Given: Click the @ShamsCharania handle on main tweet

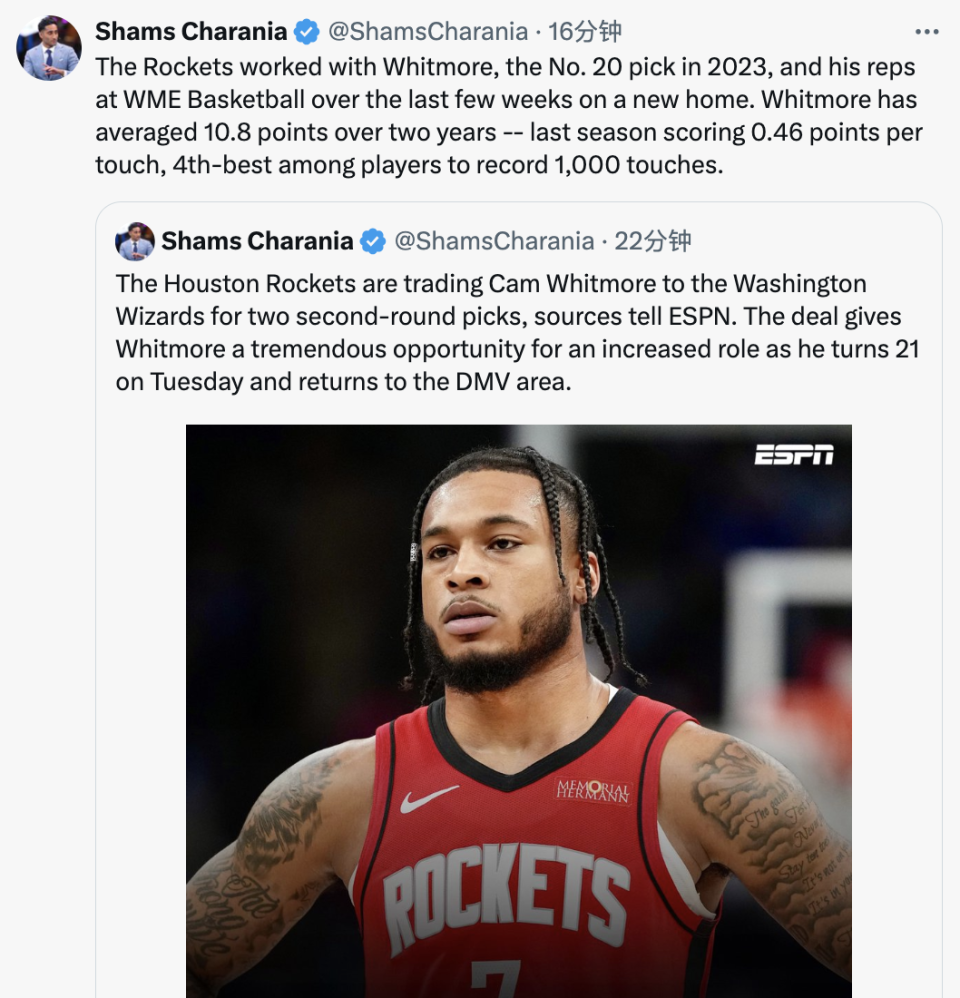Looking at the screenshot, I should (428, 31).
